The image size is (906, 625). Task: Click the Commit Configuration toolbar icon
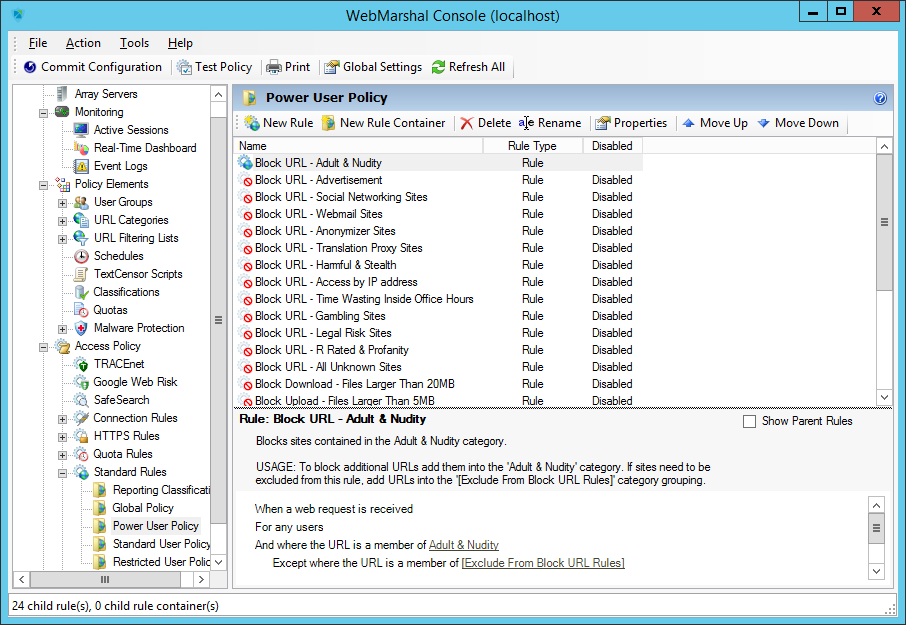(30, 67)
